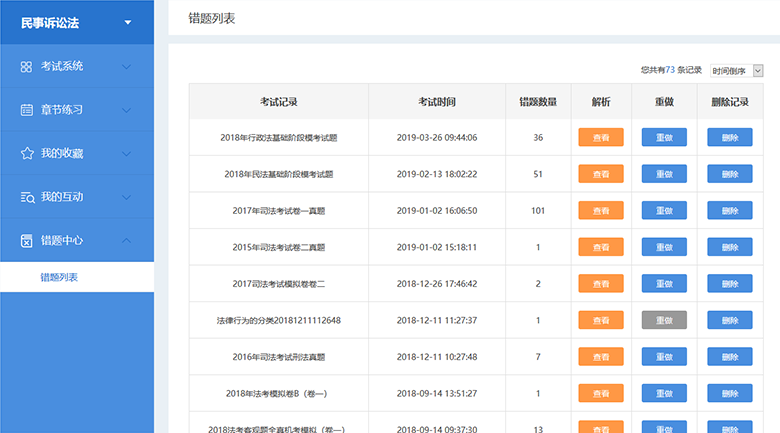Select 错题列表 submenu item
The width and height of the screenshot is (780, 433).
click(x=59, y=277)
